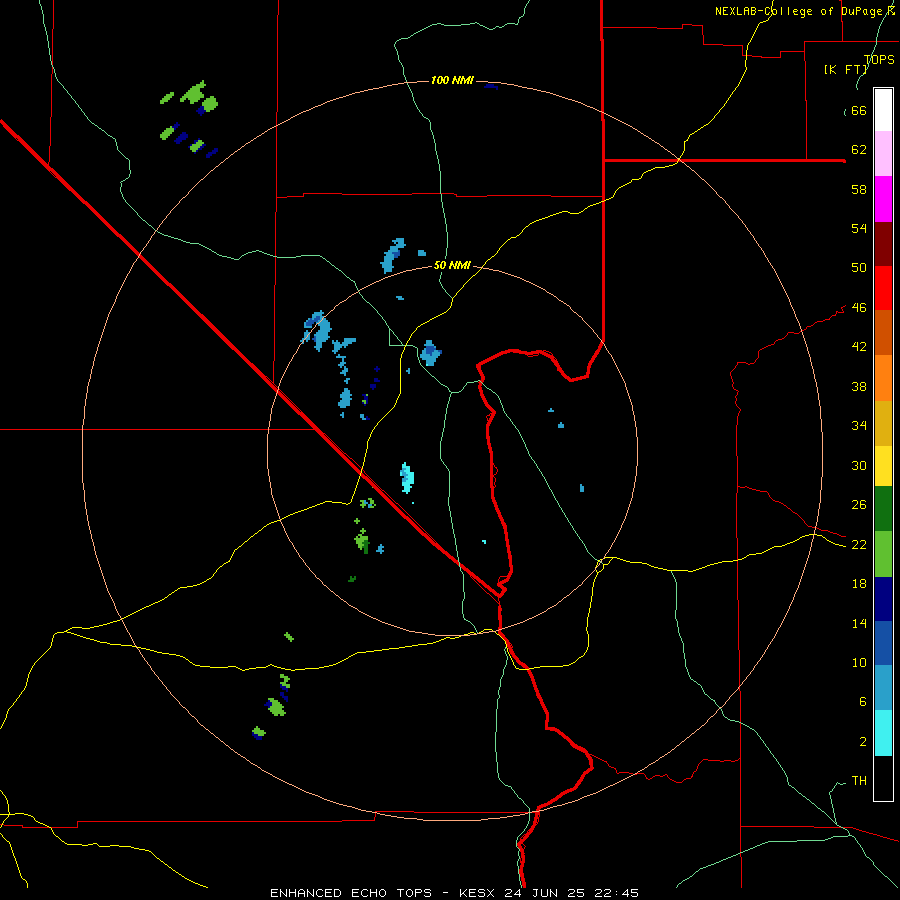Click the white swatch on the tops scale

(x=883, y=110)
